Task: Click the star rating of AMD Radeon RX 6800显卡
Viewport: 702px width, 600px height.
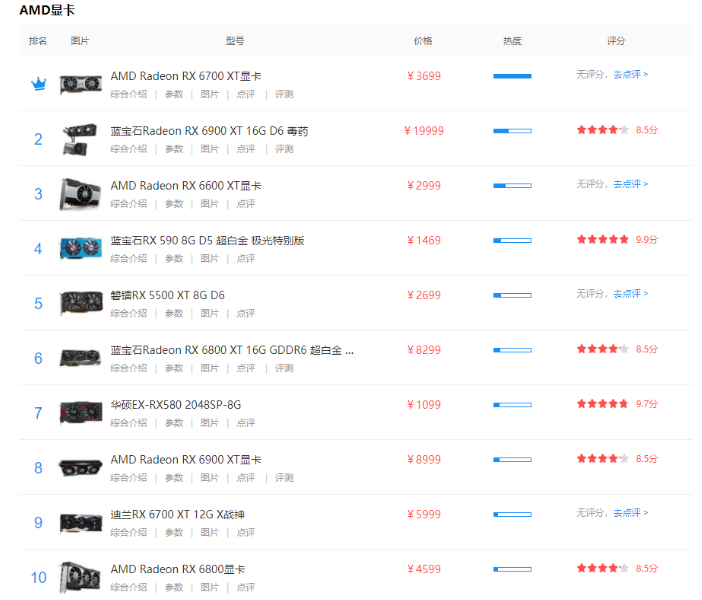Action: 602,568
